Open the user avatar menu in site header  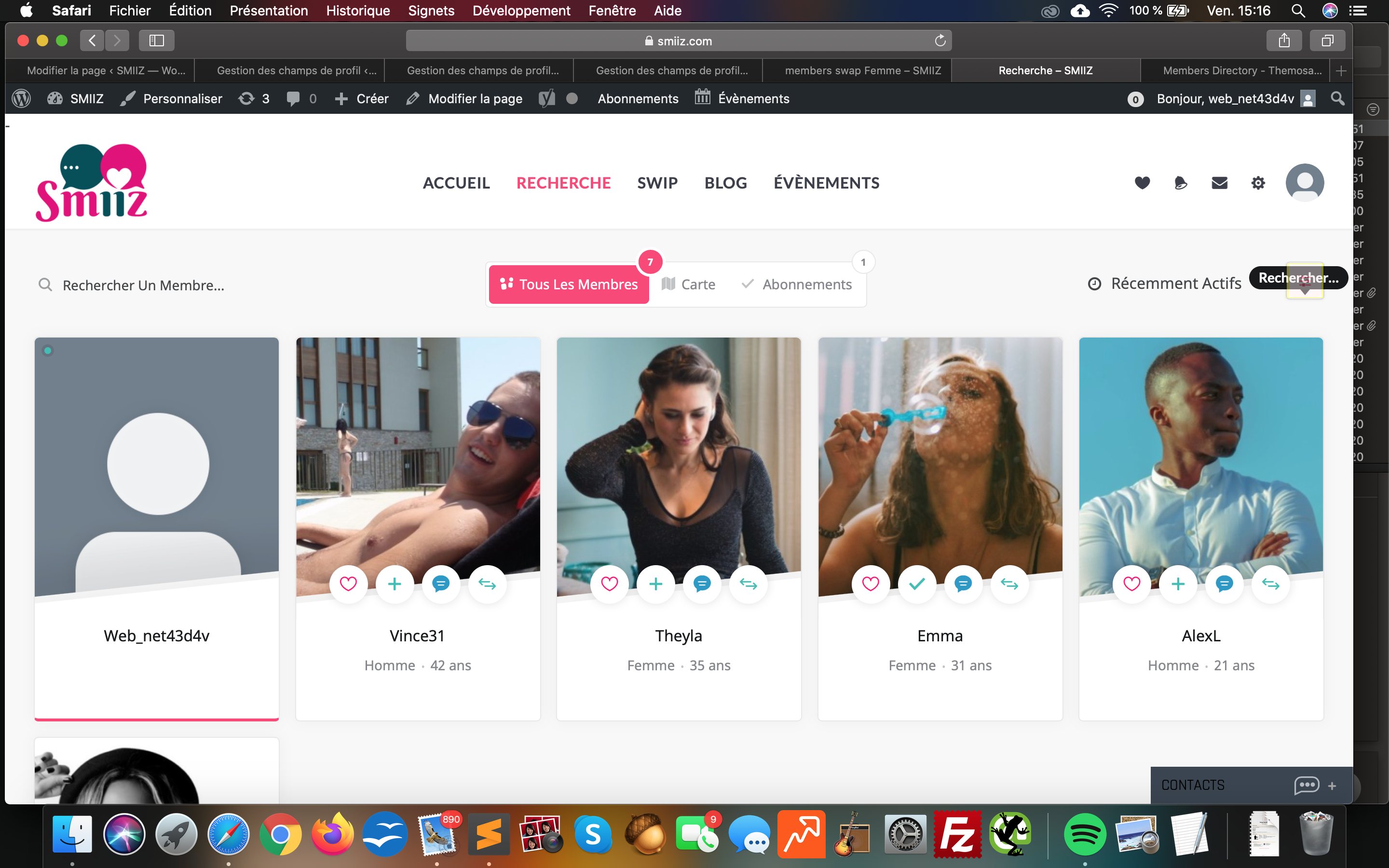(1305, 183)
